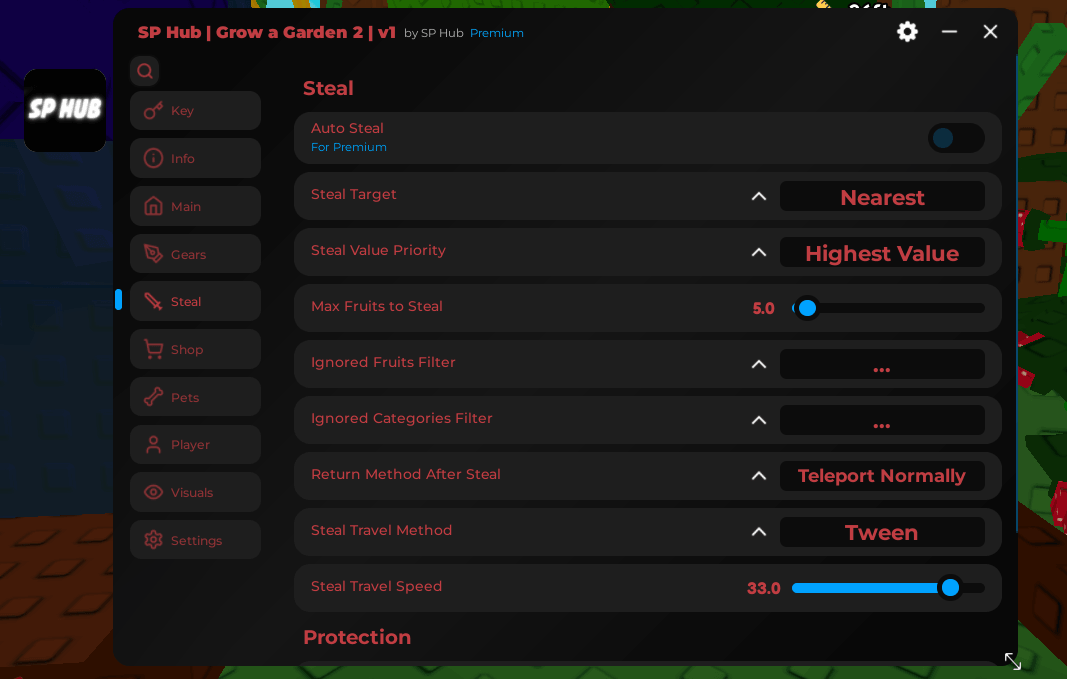The height and width of the screenshot is (679, 1067).
Task: Expand the Steal Travel Method chevron
Action: 759,532
